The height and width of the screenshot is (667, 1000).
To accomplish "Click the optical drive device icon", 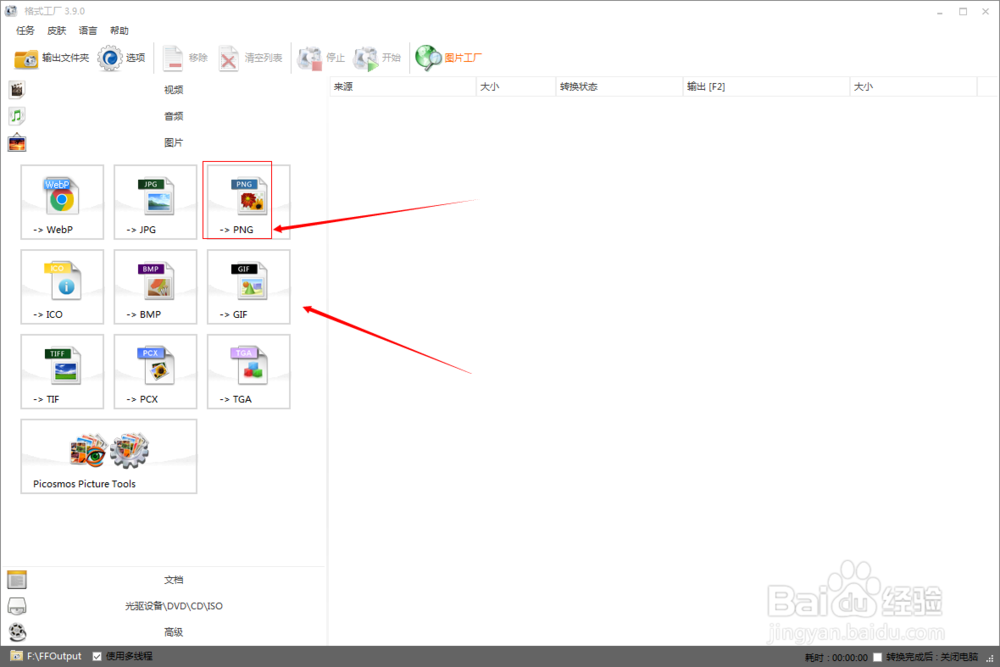I will (x=17, y=606).
